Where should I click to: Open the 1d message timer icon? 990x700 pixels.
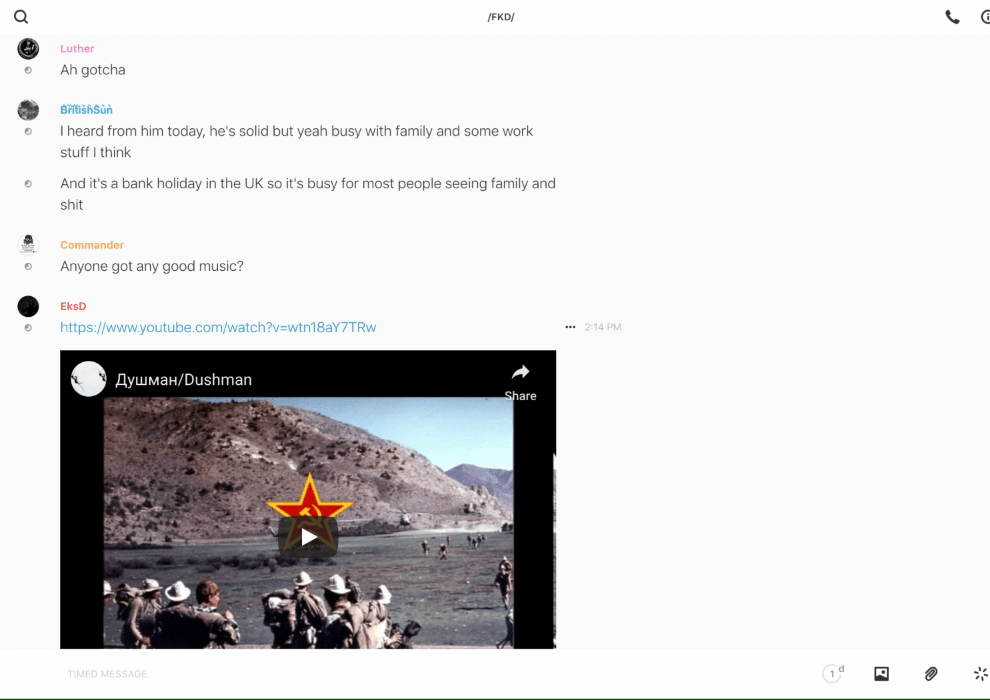[x=832, y=674]
